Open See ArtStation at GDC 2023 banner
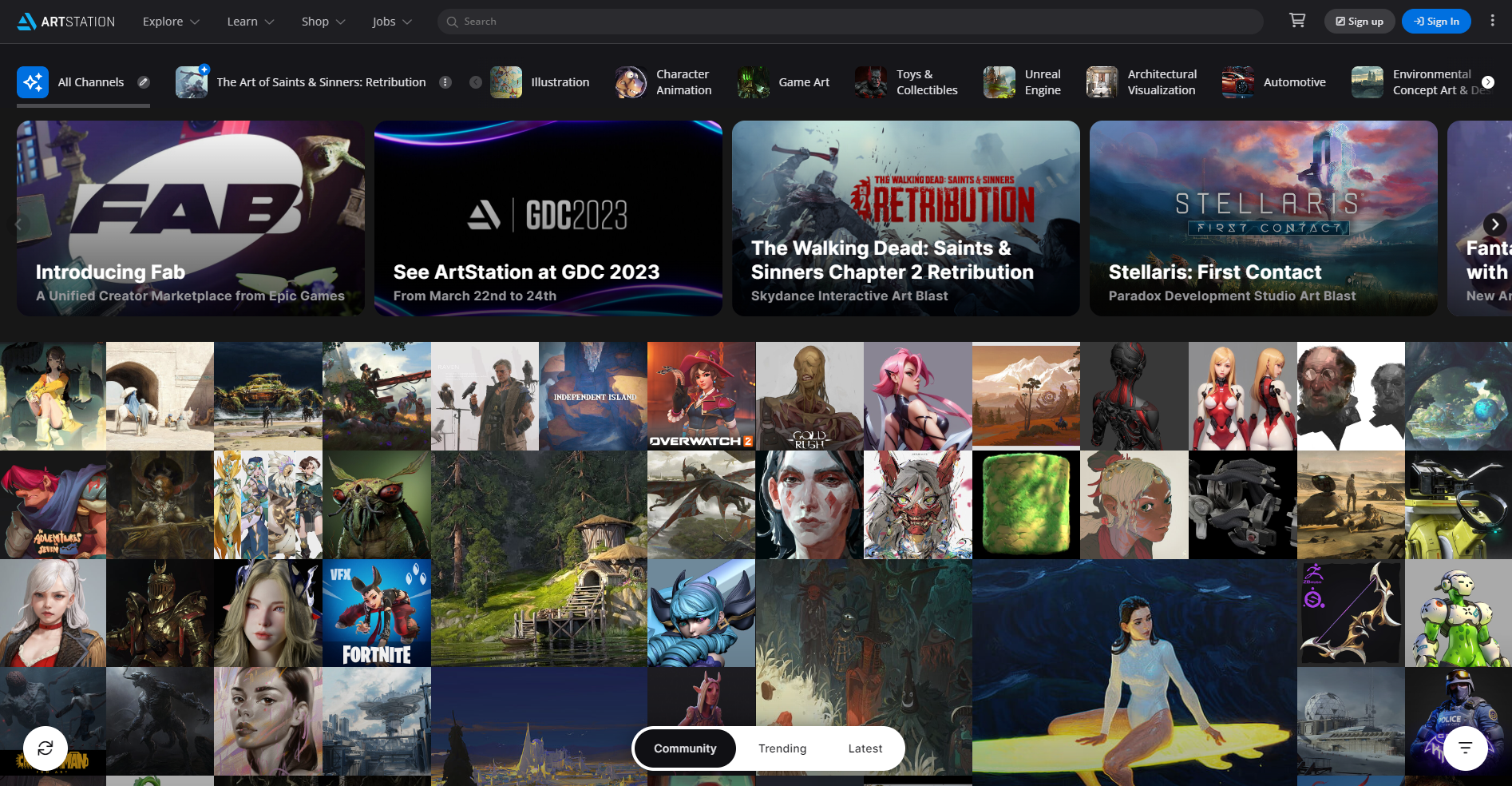1512x786 pixels. [548, 218]
